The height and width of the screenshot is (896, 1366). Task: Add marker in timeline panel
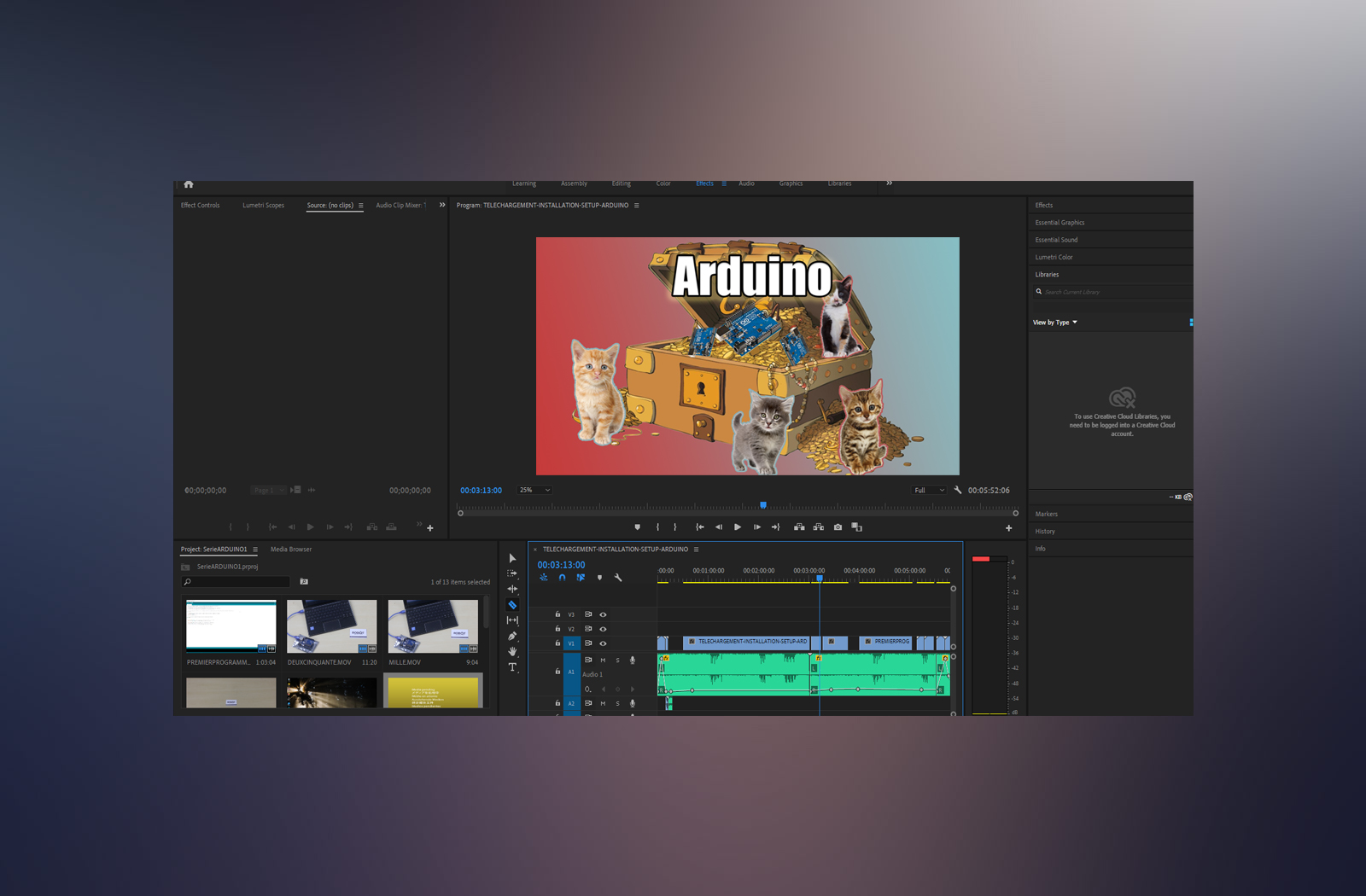599,578
